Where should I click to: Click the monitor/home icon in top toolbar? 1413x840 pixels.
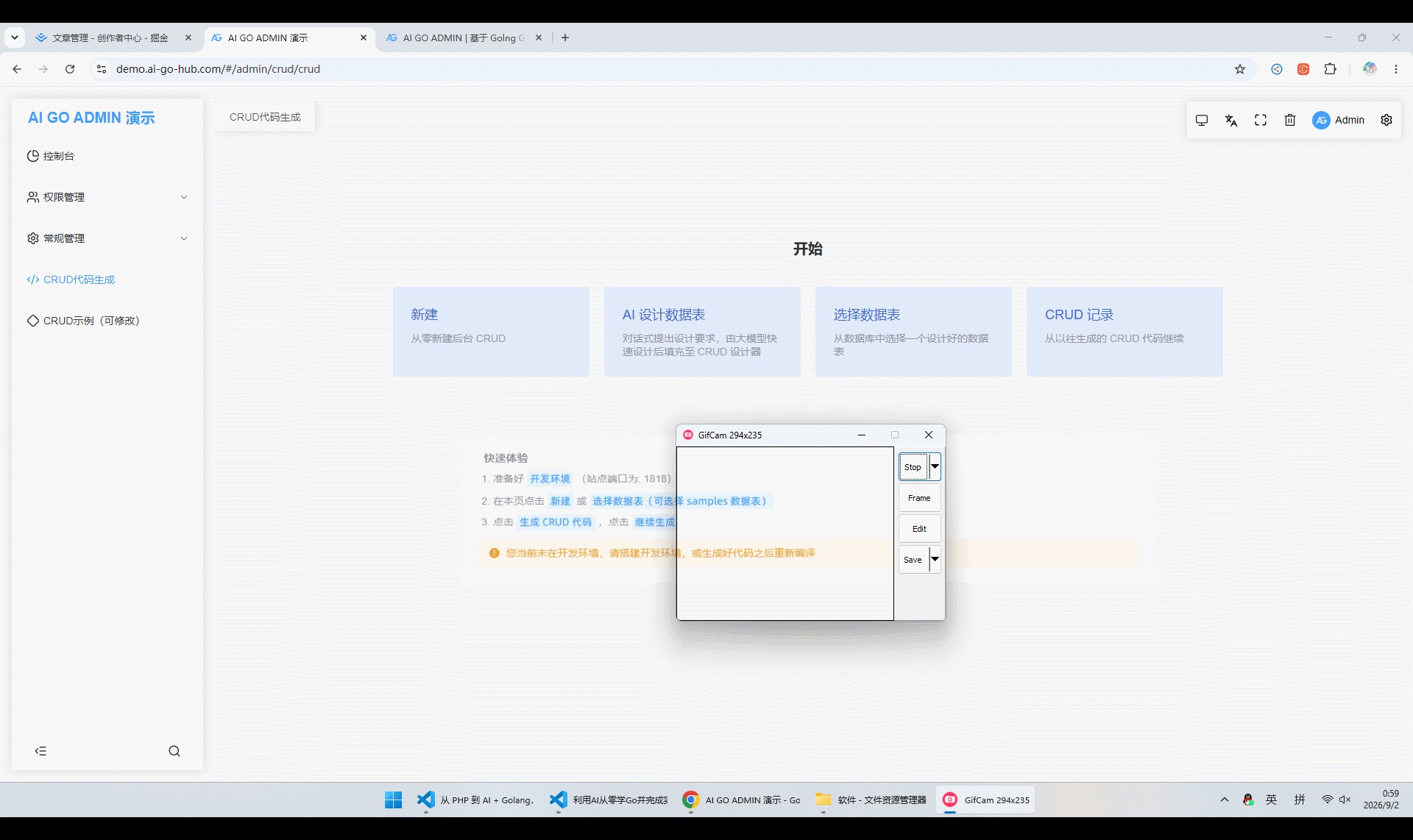click(1202, 120)
